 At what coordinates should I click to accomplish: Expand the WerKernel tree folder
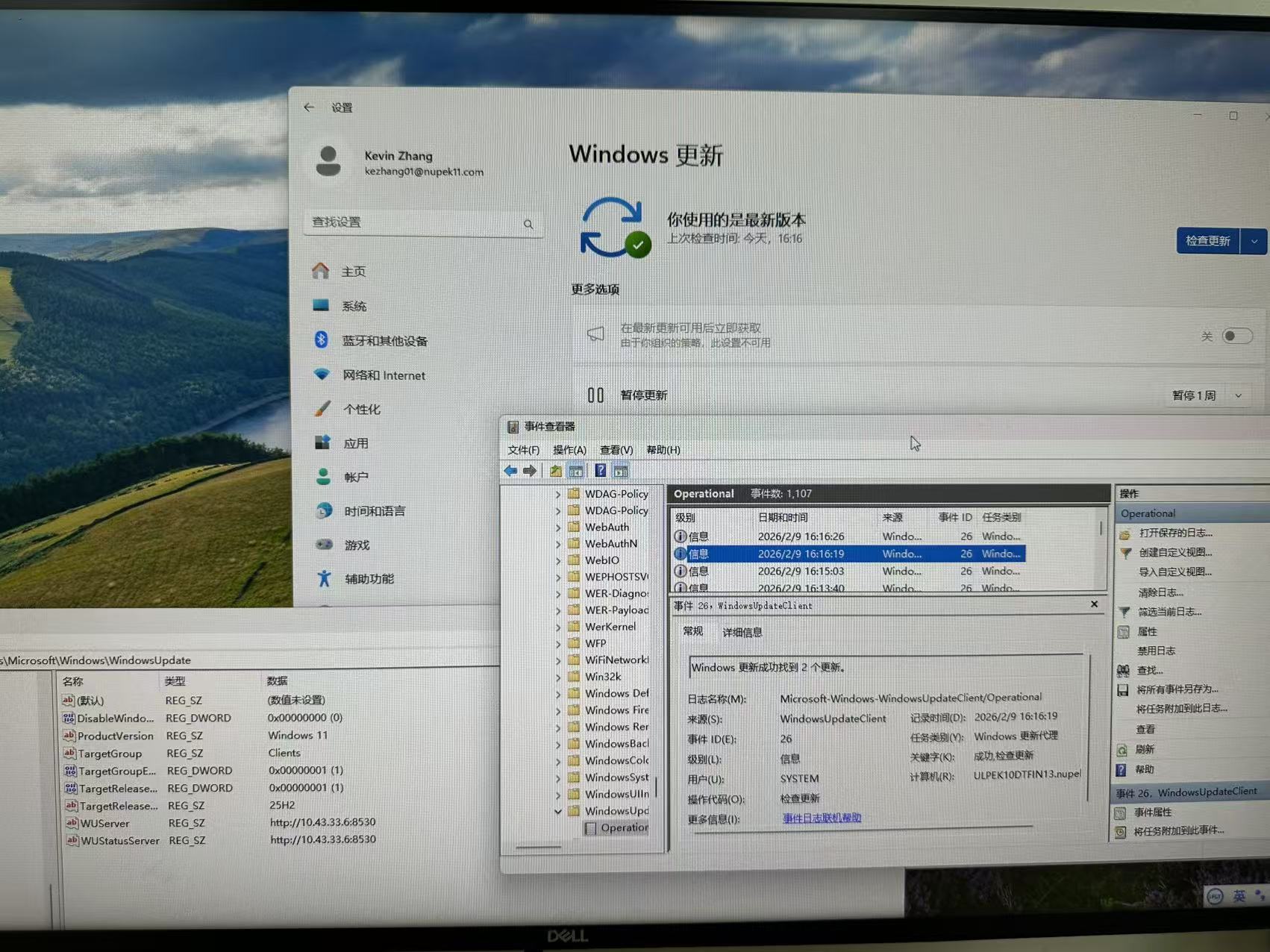click(x=557, y=627)
